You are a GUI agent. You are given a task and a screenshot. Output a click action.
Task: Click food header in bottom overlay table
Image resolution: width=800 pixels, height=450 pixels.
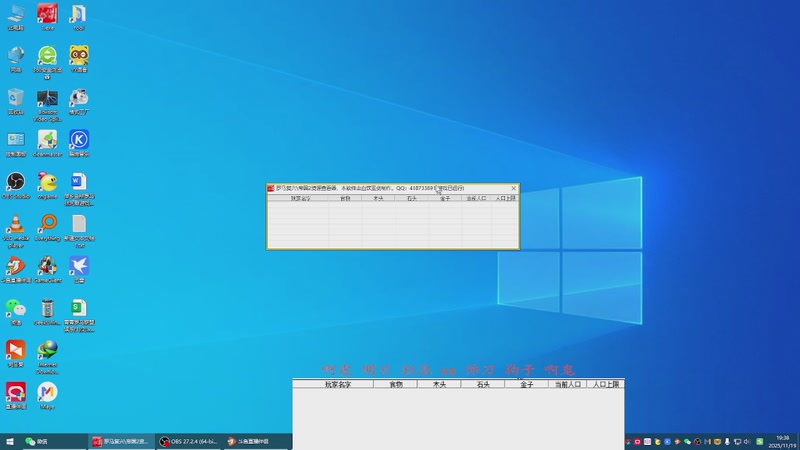point(396,384)
